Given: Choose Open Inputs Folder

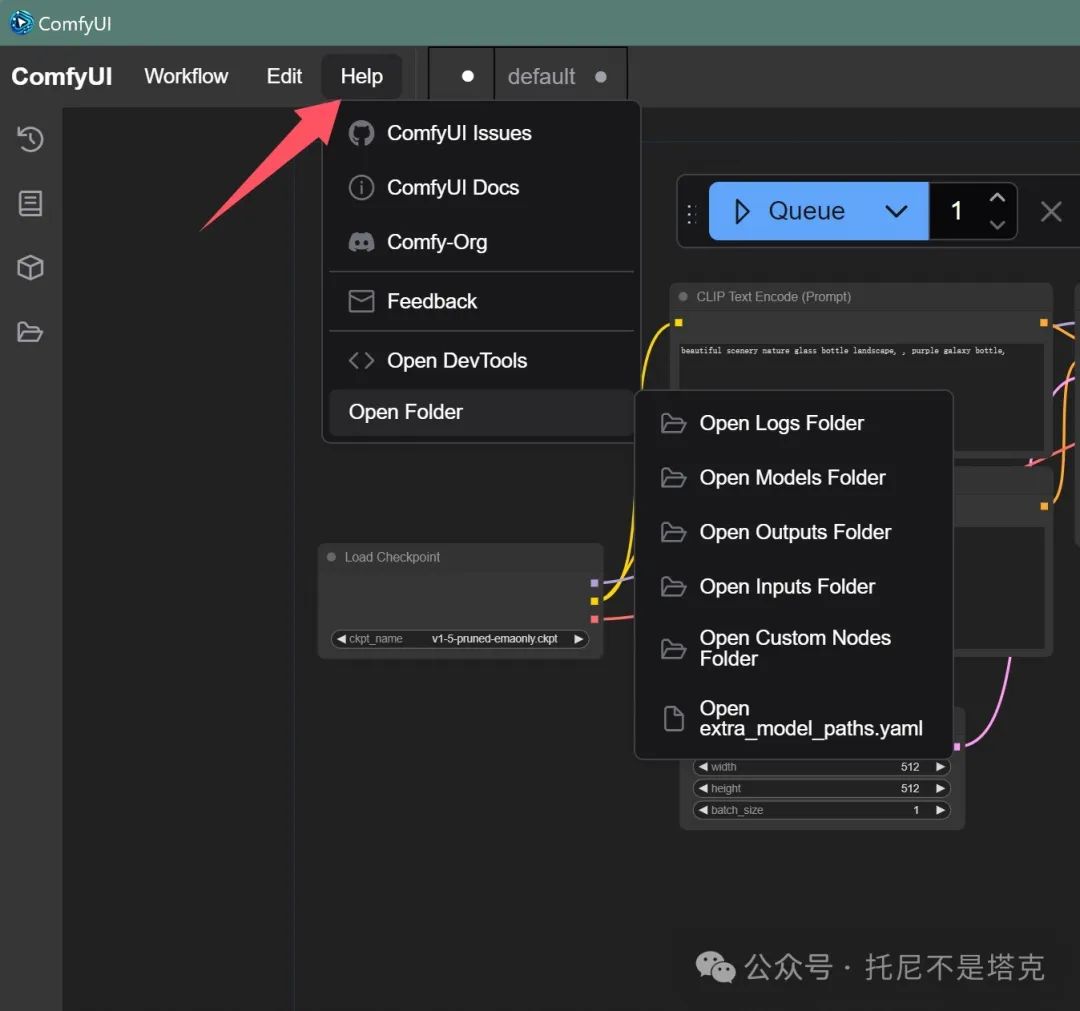Looking at the screenshot, I should pos(793,586).
